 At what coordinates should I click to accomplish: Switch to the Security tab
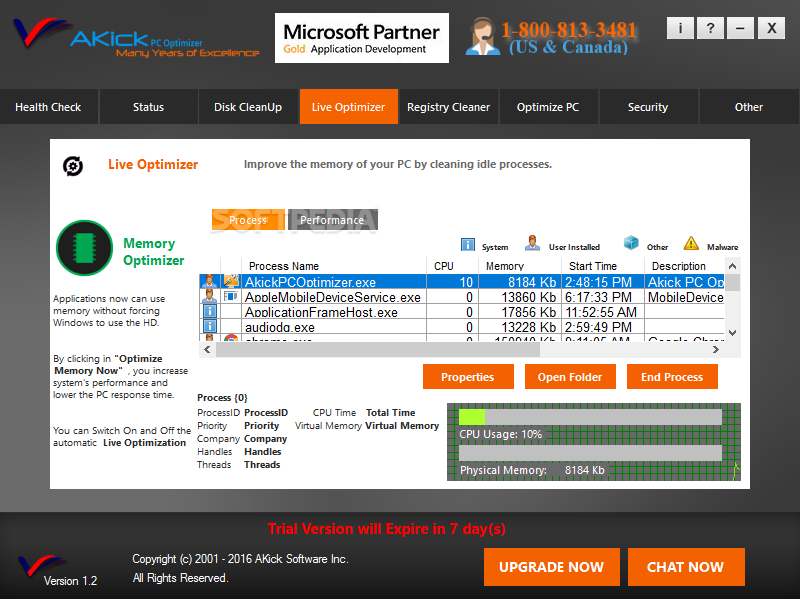pyautogui.click(x=648, y=107)
